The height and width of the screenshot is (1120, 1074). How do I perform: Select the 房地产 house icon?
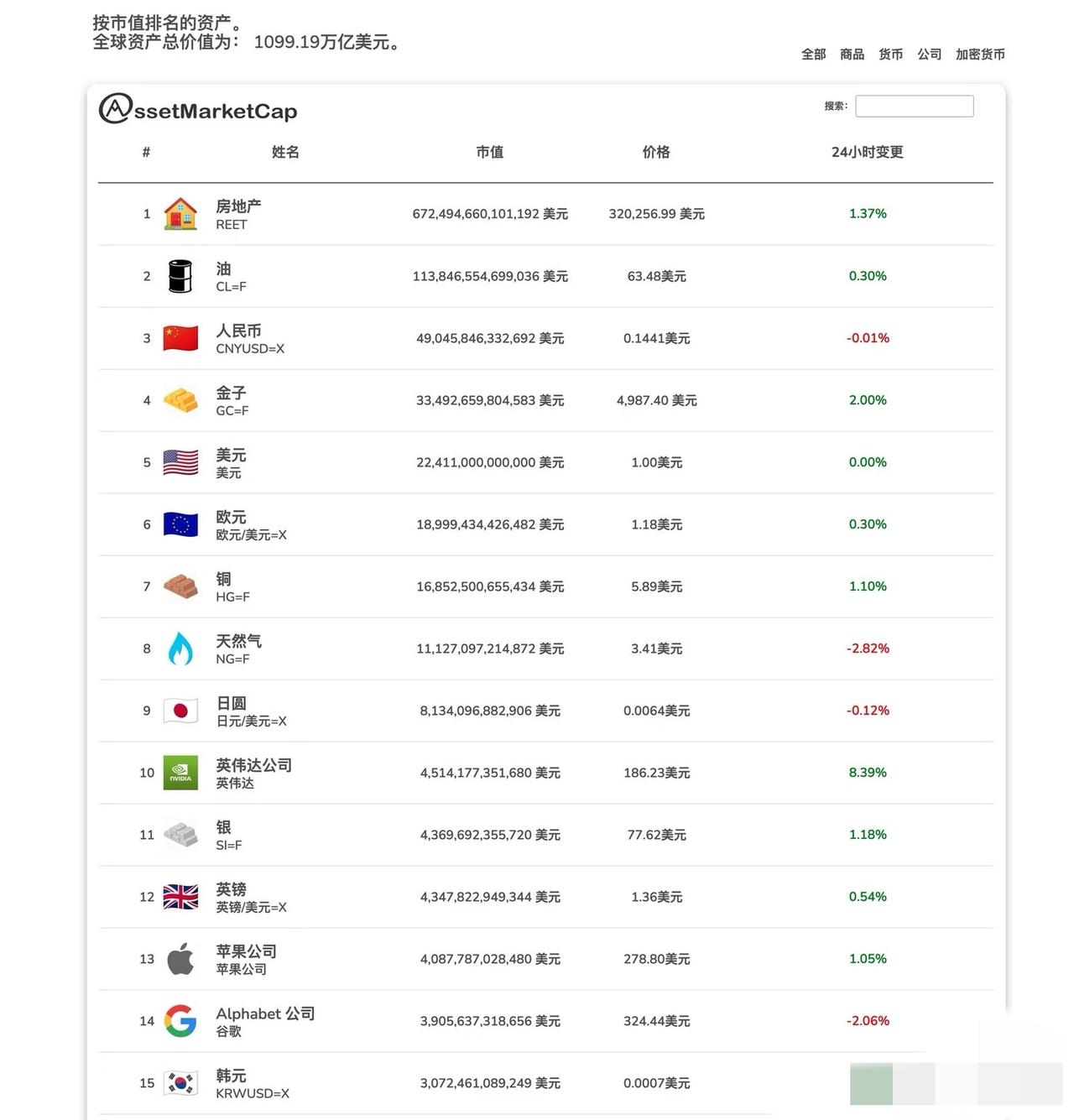click(180, 213)
